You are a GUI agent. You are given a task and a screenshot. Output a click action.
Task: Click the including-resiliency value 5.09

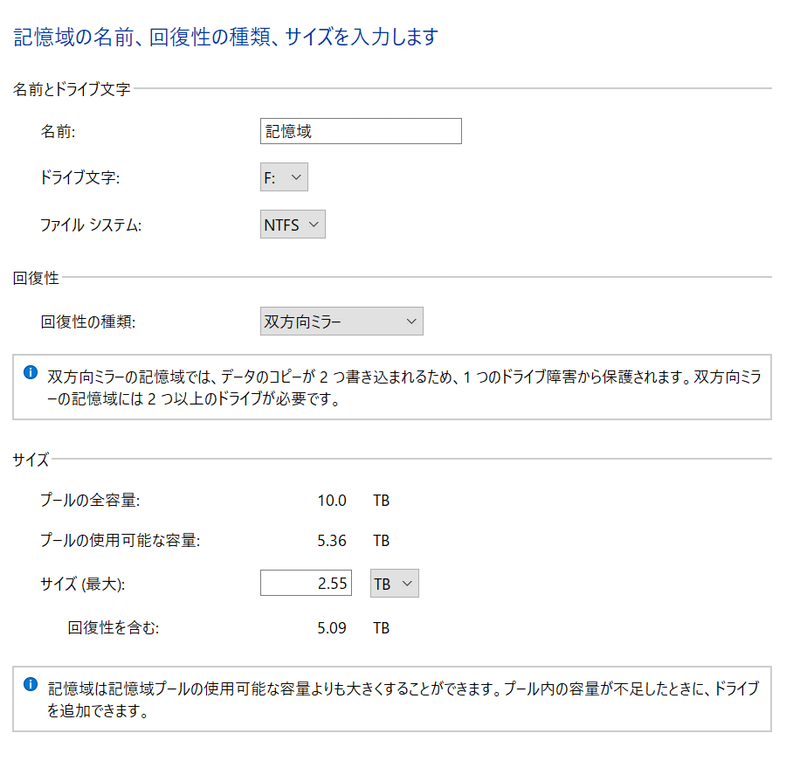point(332,627)
